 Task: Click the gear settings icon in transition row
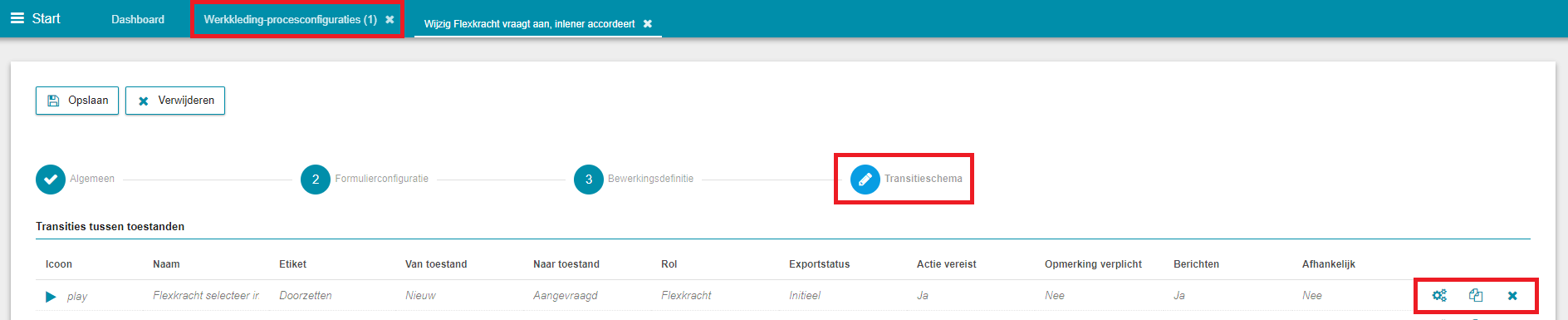1439,295
